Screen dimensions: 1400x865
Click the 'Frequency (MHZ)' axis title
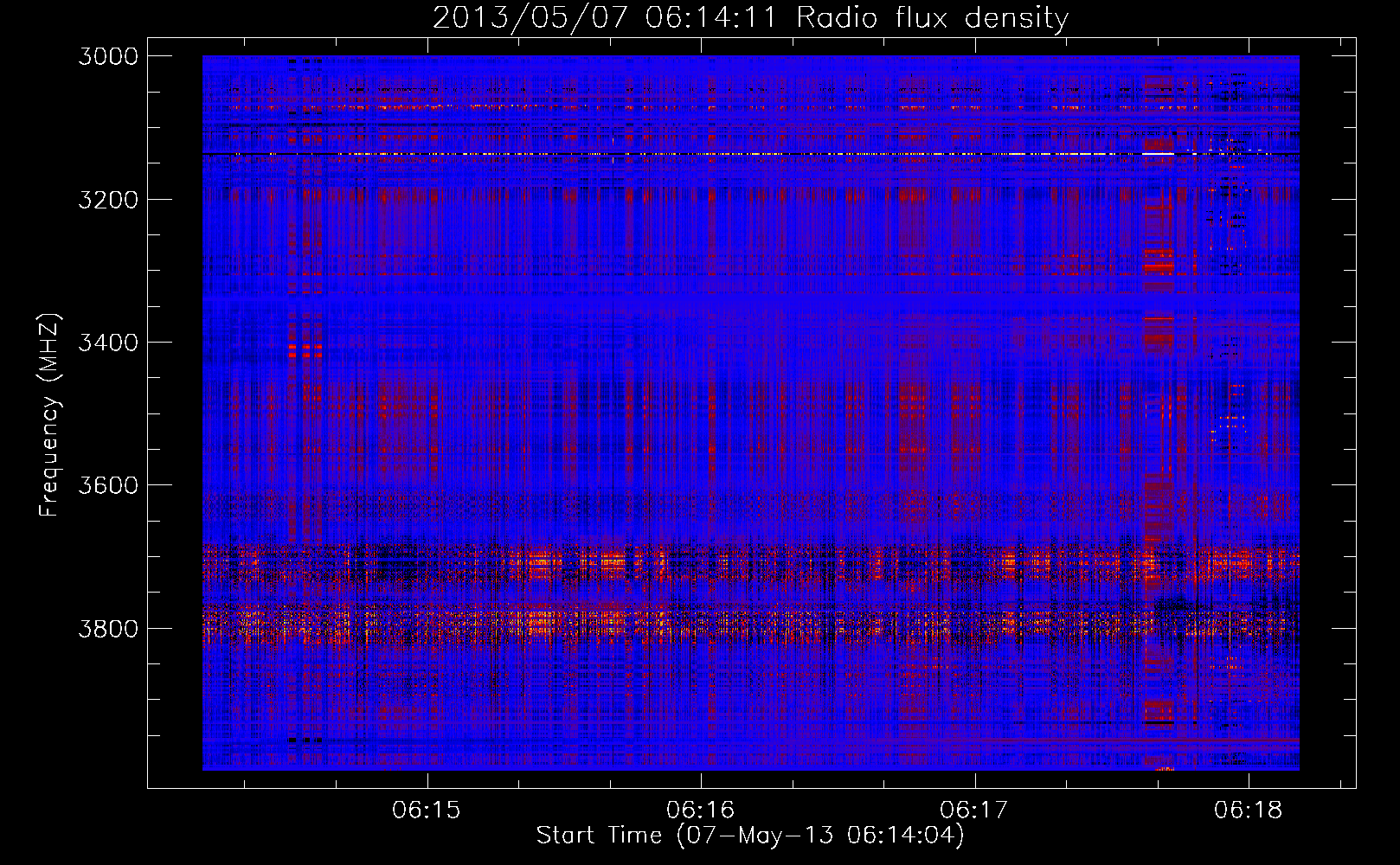(49, 415)
